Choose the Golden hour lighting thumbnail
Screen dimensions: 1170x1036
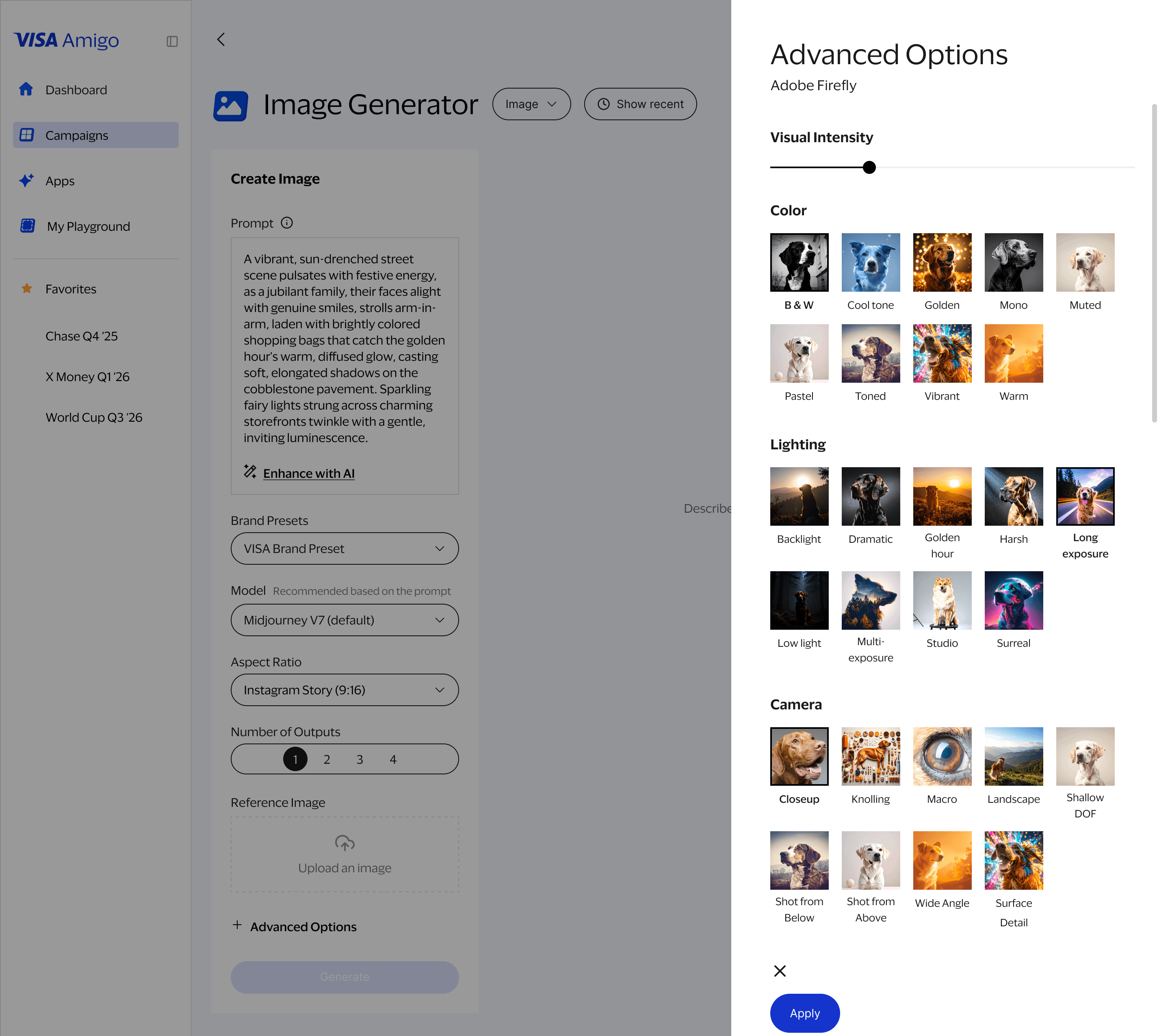(x=942, y=496)
